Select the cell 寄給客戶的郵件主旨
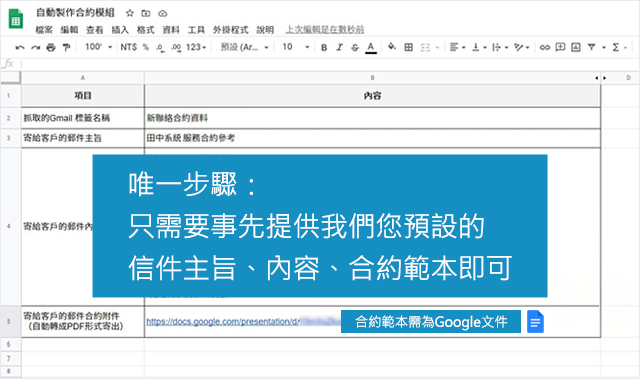Image resolution: width=640 pixels, height=379 pixels. click(x=82, y=138)
